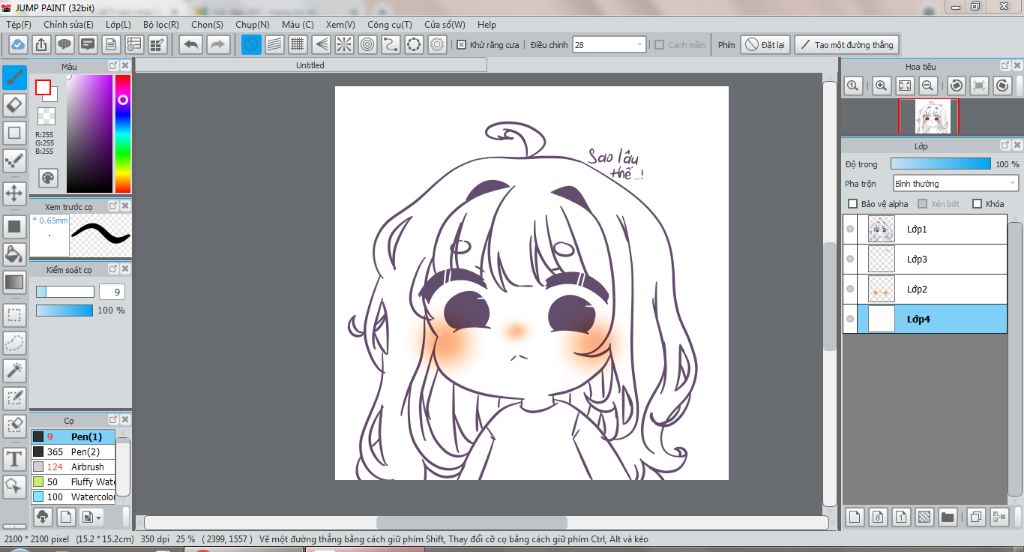The image size is (1024, 552).
Task: Open the Tệp(F) menu
Action: click(19, 24)
